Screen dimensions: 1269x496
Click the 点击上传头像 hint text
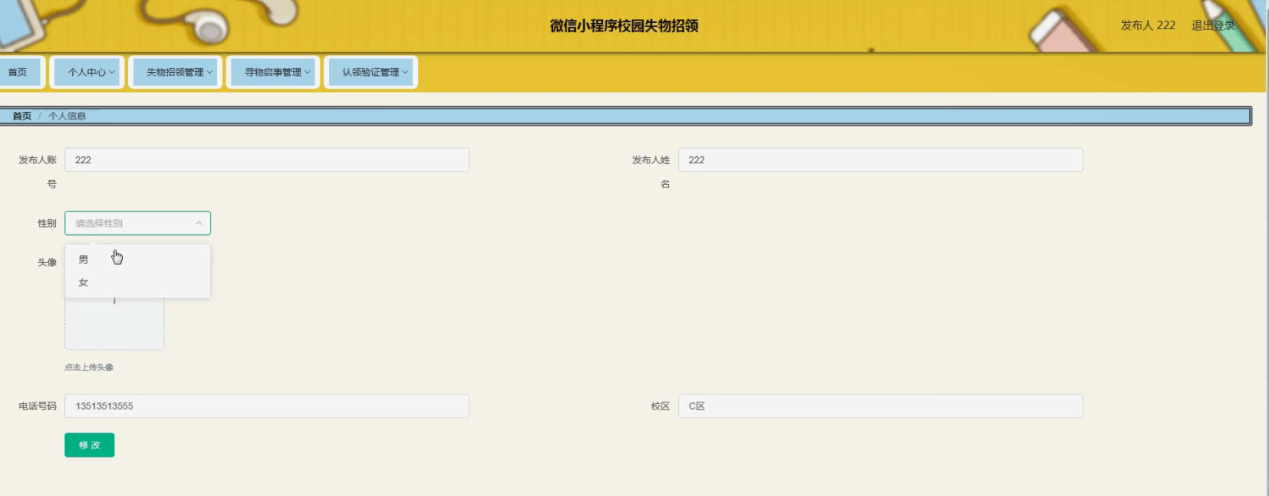89,367
